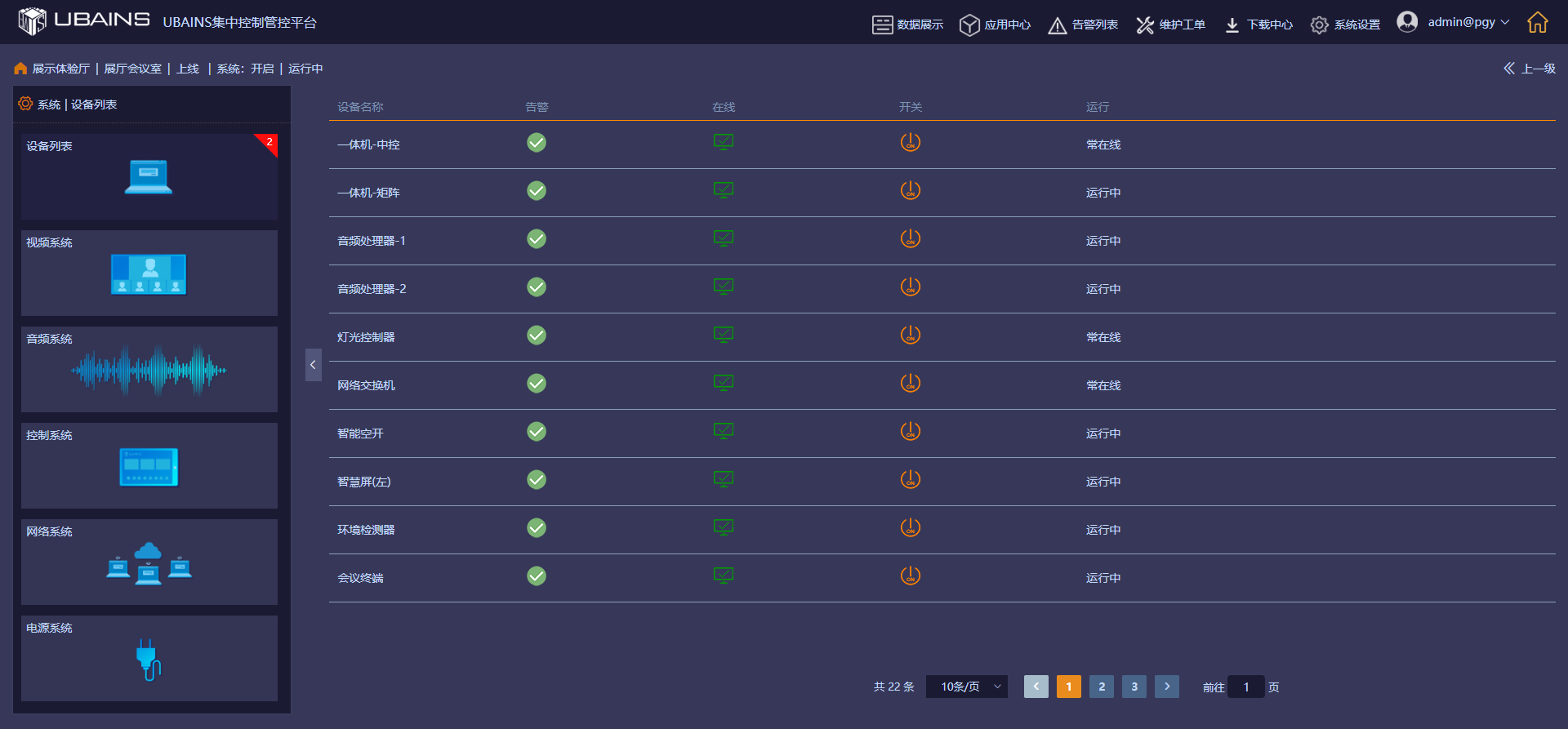This screenshot has height=729, width=1568.
Task: Go to the next page with right chevron
Action: coord(1167,687)
